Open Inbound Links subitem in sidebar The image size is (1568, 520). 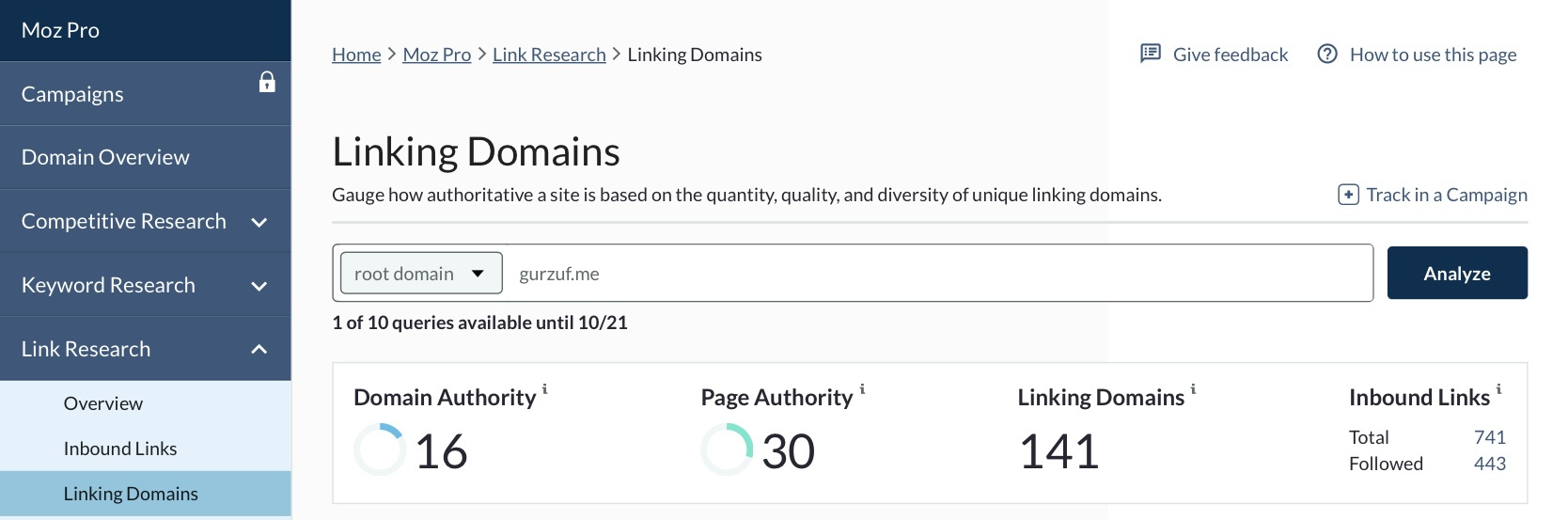click(x=146, y=449)
